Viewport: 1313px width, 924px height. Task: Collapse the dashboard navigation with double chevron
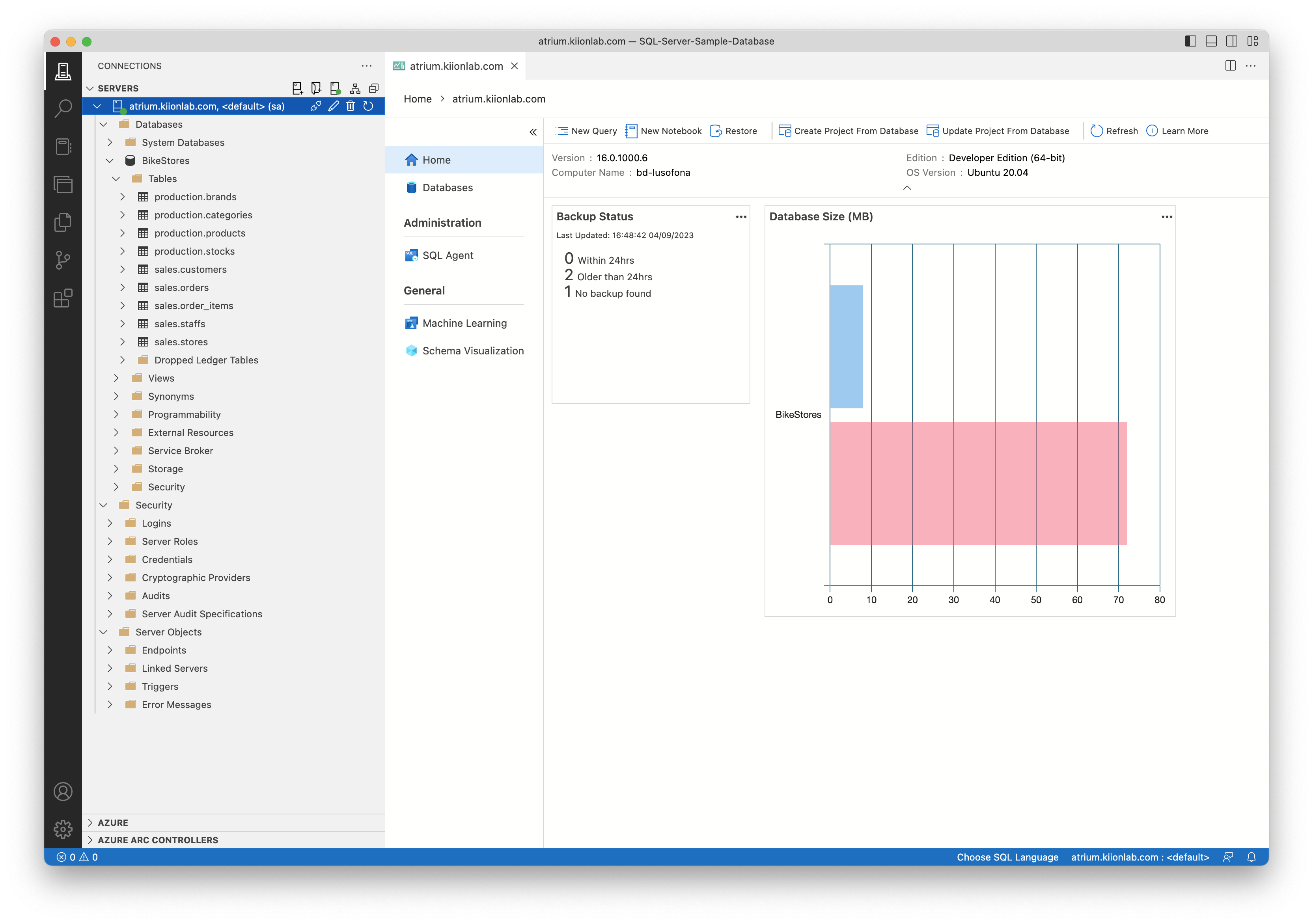tap(533, 132)
